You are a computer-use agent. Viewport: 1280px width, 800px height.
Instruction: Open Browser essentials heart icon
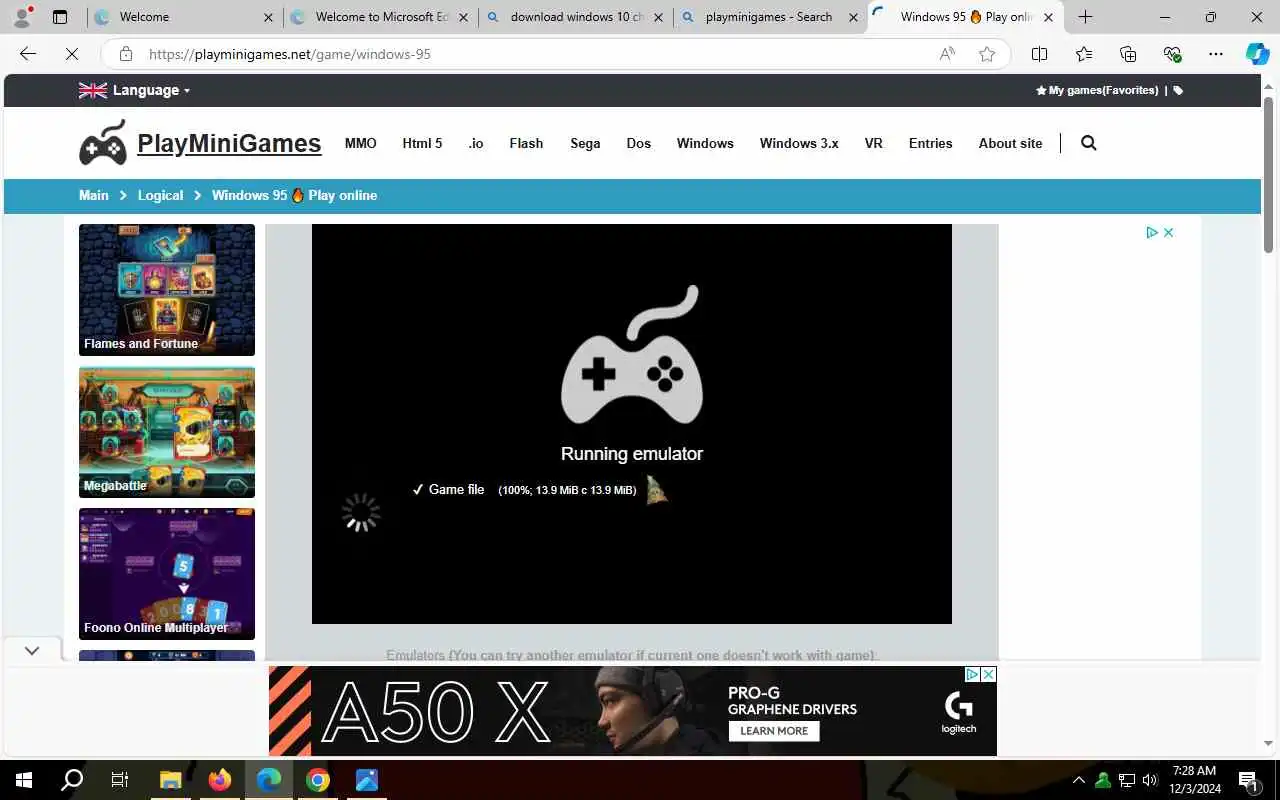pyautogui.click(x=1172, y=54)
